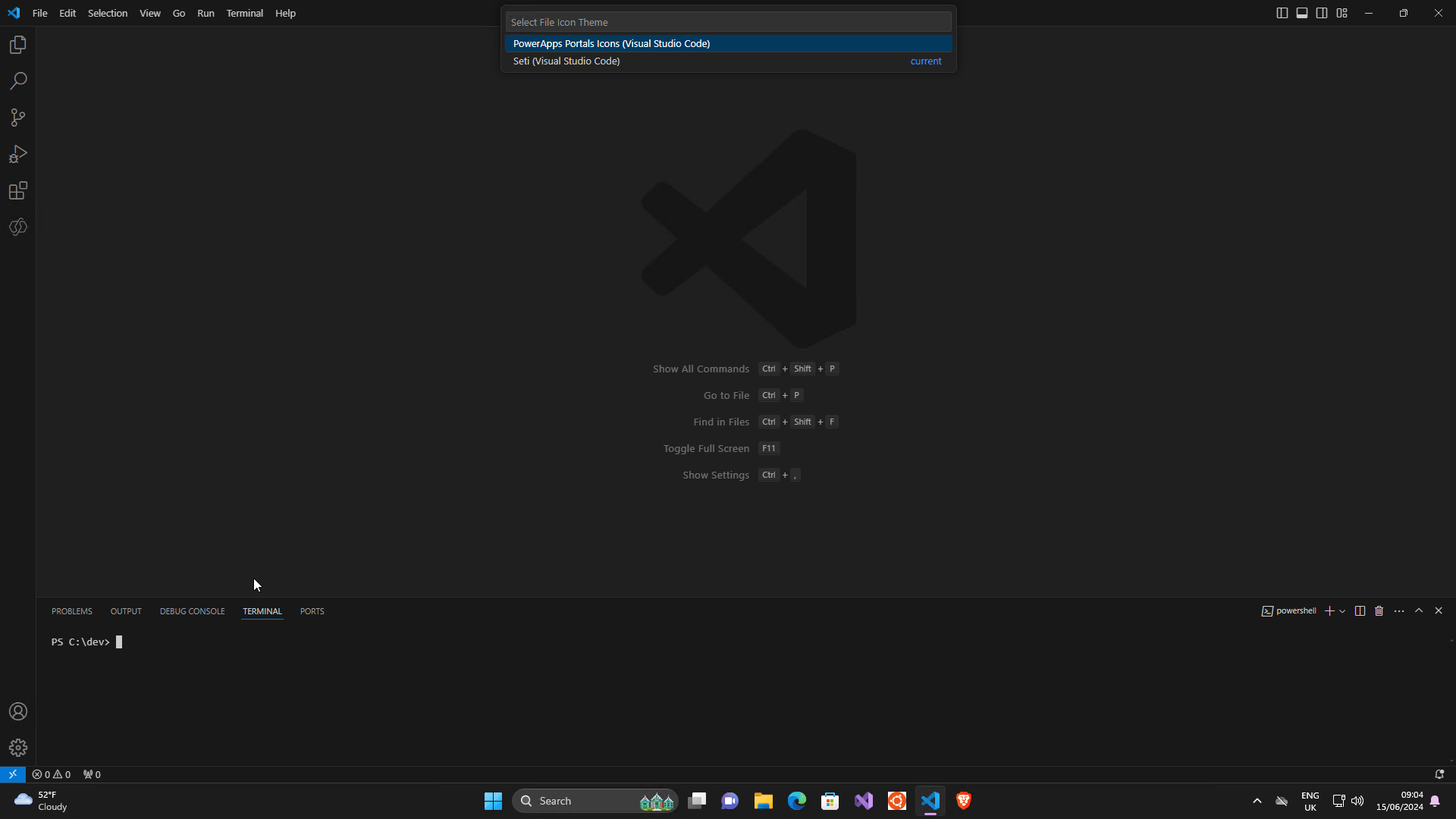Open the Search view in the activity bar
Screen dimensions: 1456x819
coord(17,80)
